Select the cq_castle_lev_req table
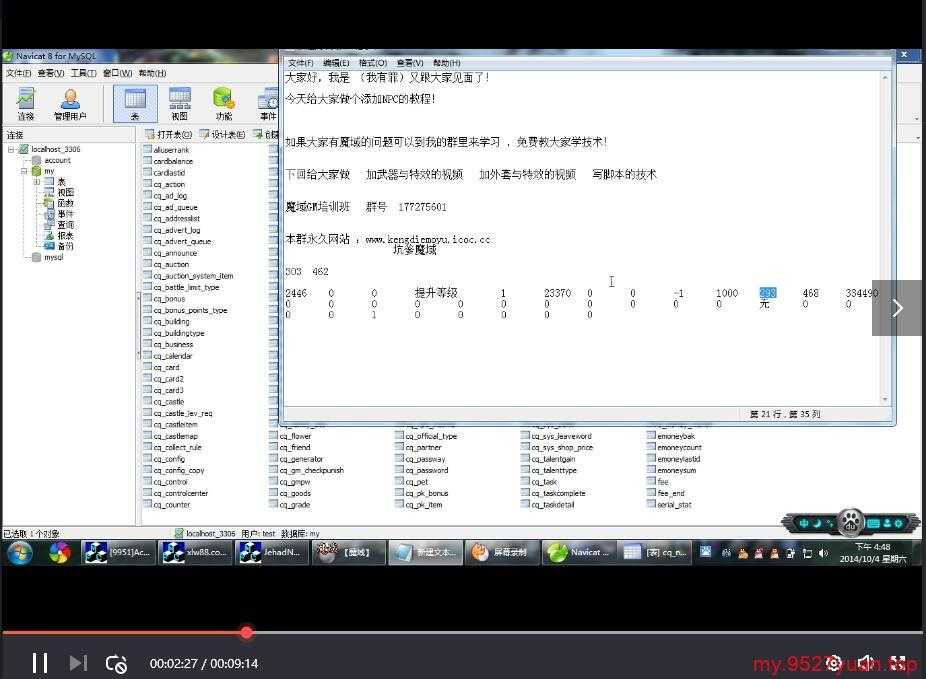This screenshot has height=679, width=926. [x=178, y=413]
